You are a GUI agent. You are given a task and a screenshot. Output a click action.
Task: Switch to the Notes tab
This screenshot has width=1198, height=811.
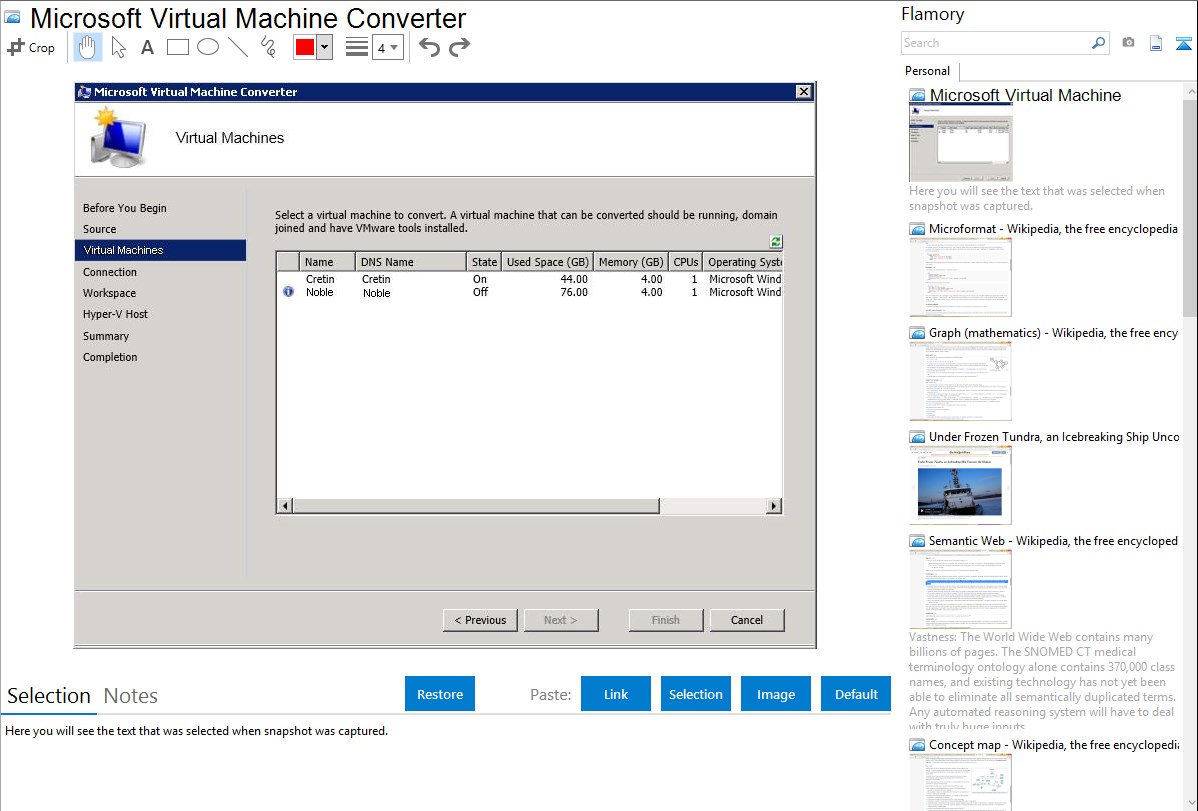(x=131, y=696)
